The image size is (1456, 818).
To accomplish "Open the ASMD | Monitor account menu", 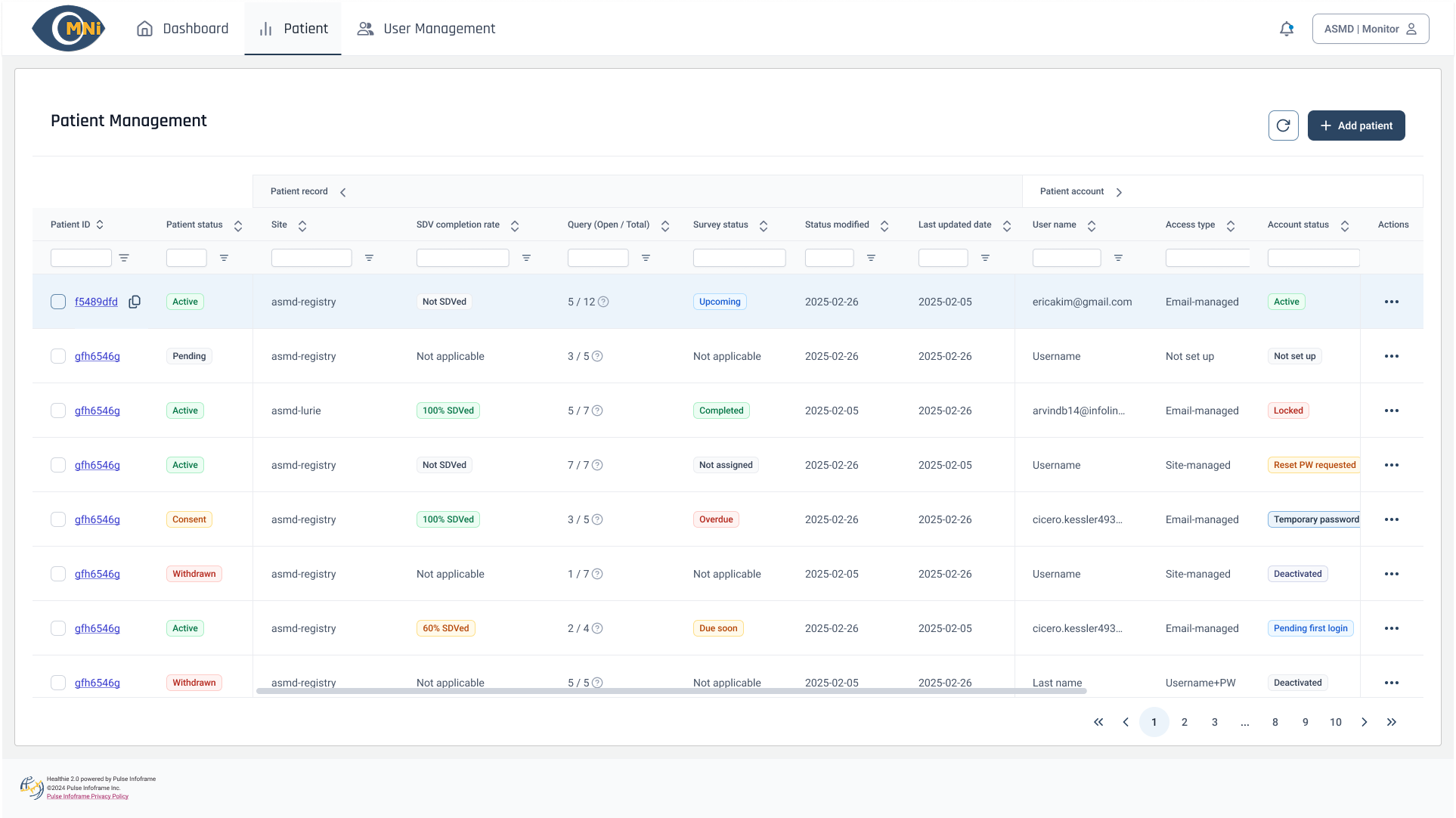I will click(1371, 29).
